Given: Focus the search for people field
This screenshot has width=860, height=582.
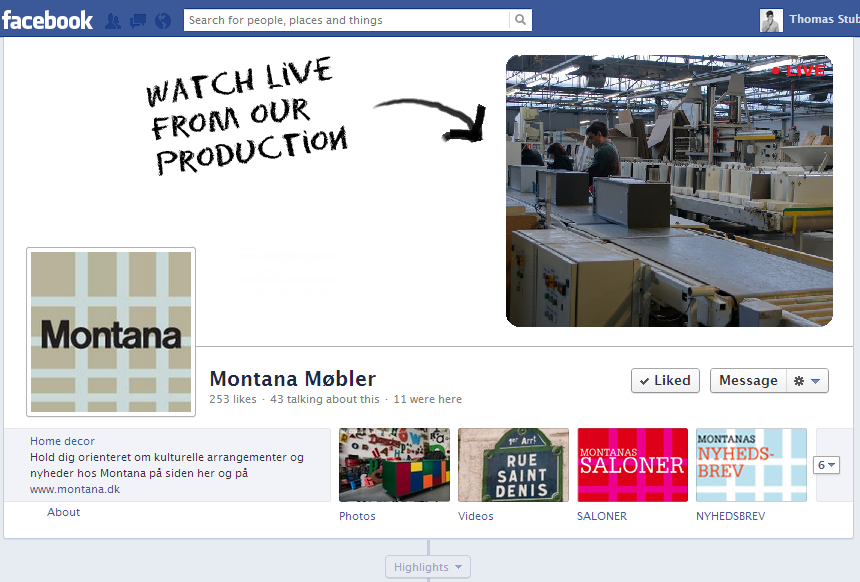Looking at the screenshot, I should [x=347, y=20].
